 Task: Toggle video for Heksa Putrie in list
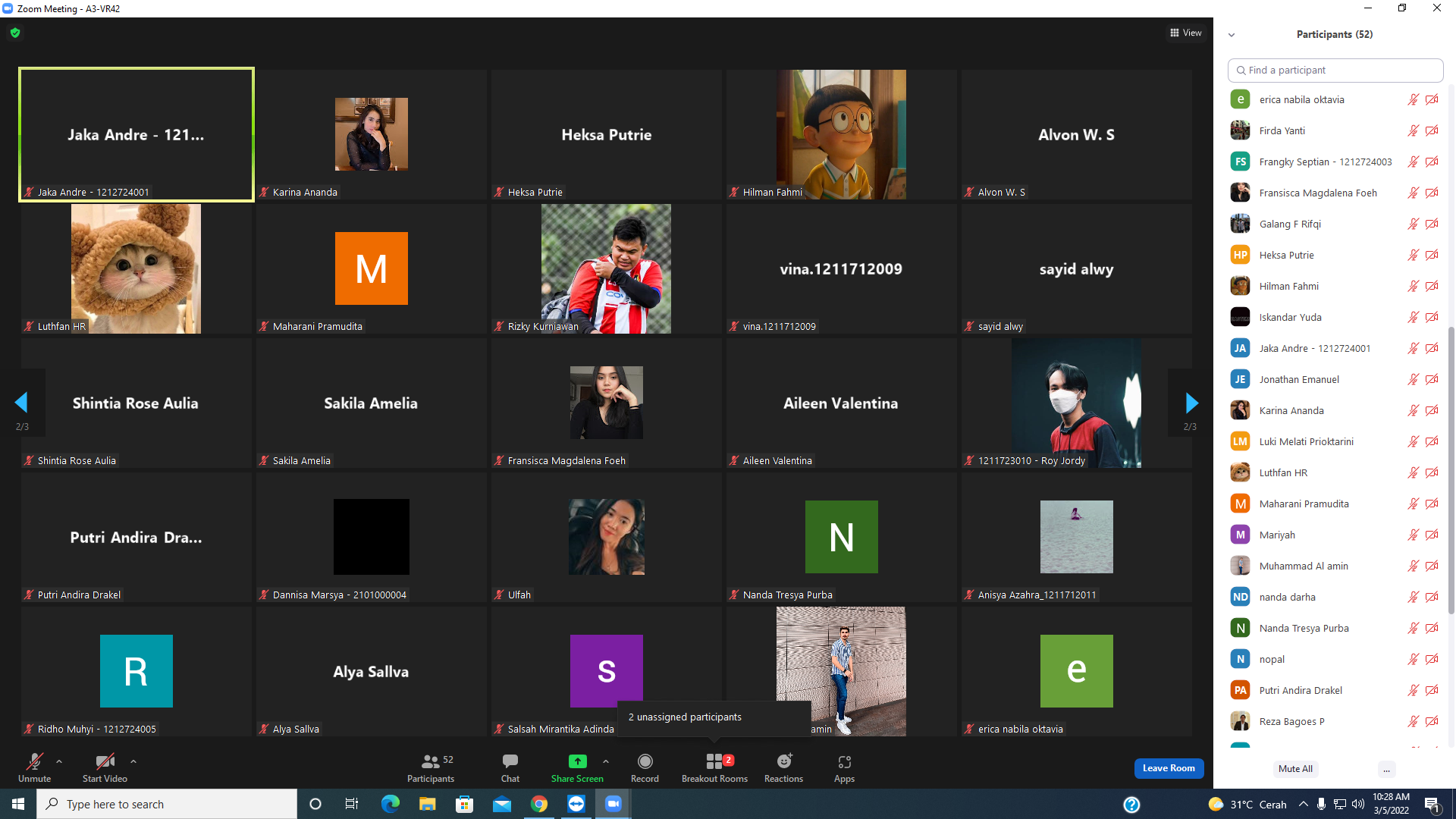(1432, 255)
